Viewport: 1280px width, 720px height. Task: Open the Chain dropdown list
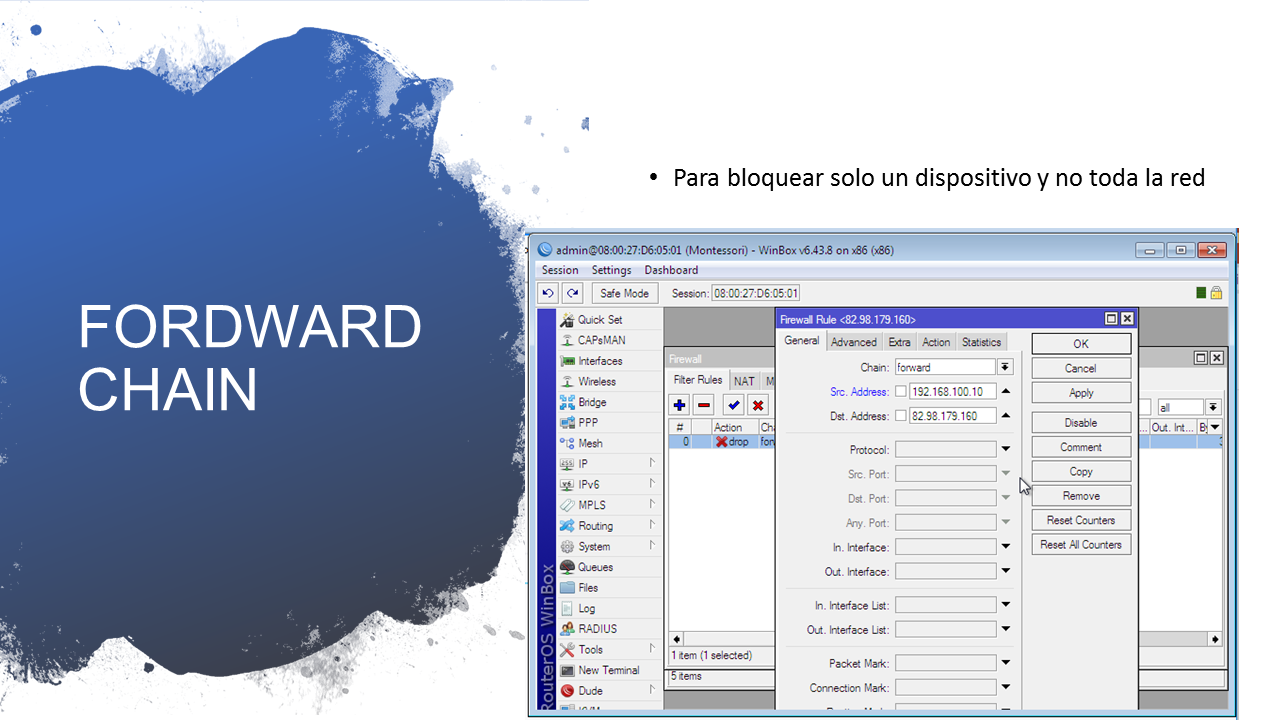tap(1005, 367)
